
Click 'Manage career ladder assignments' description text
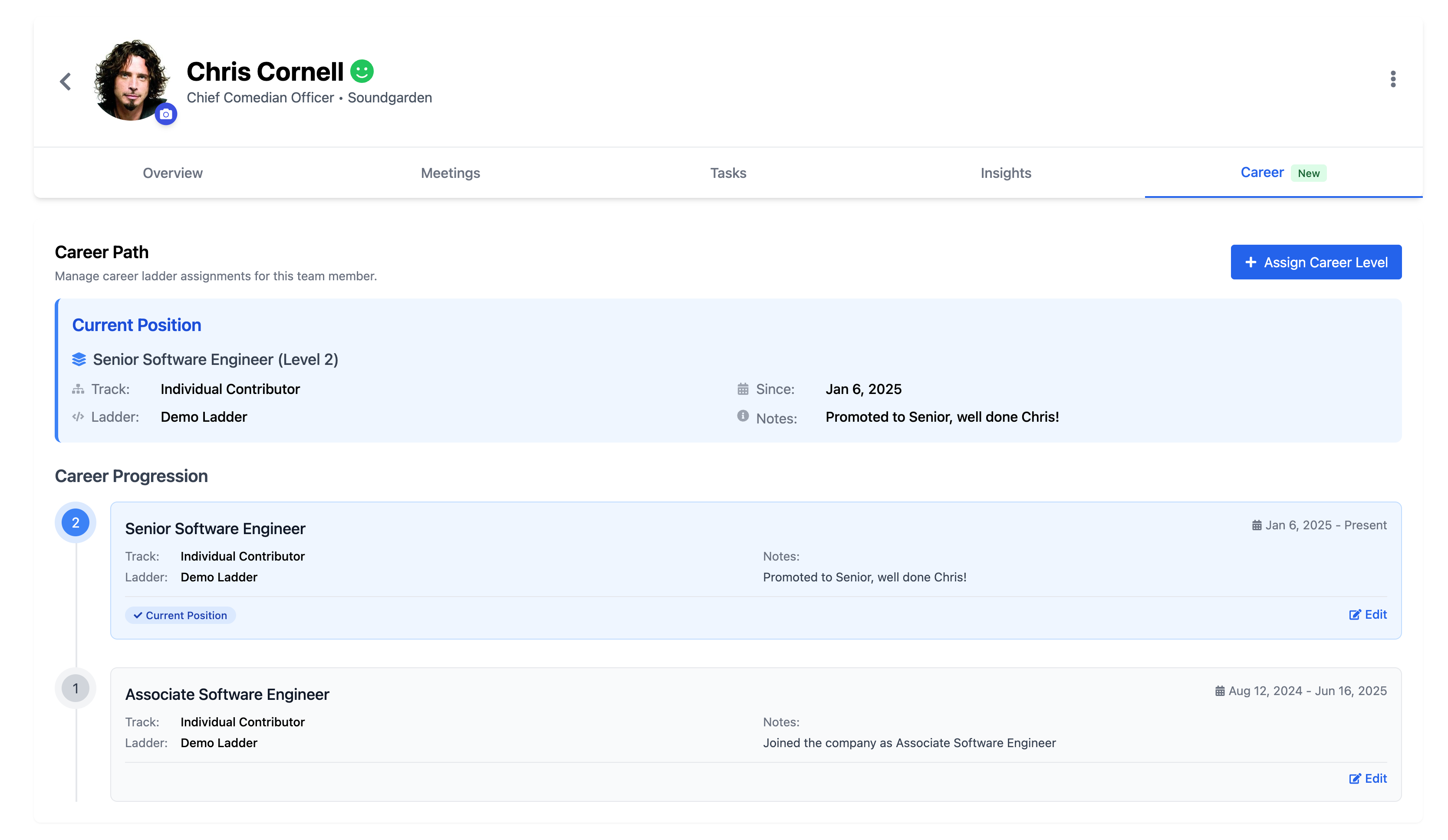[x=215, y=276]
